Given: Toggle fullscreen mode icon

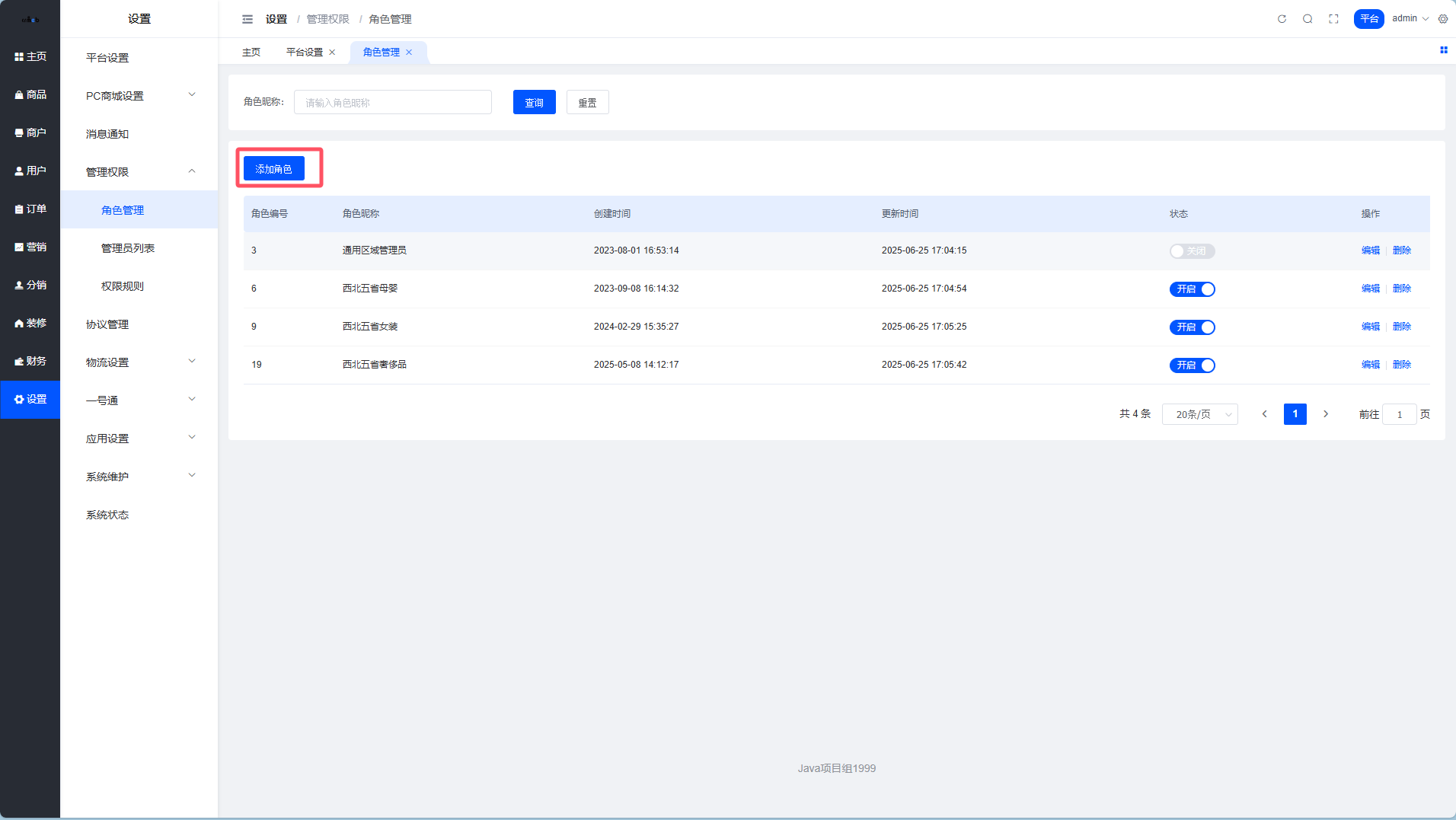Looking at the screenshot, I should click(1333, 19).
